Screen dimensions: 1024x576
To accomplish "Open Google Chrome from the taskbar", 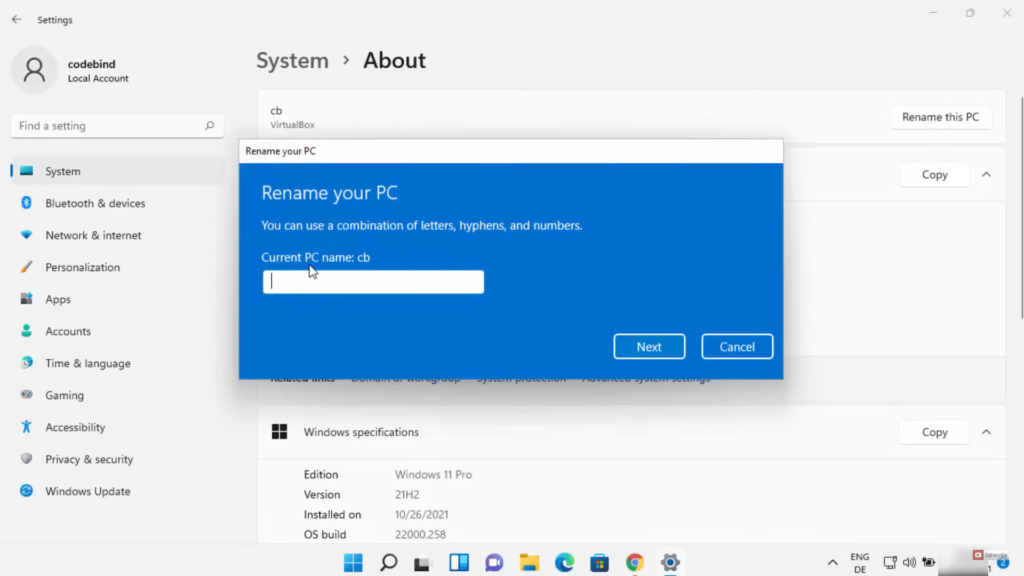I will [635, 562].
